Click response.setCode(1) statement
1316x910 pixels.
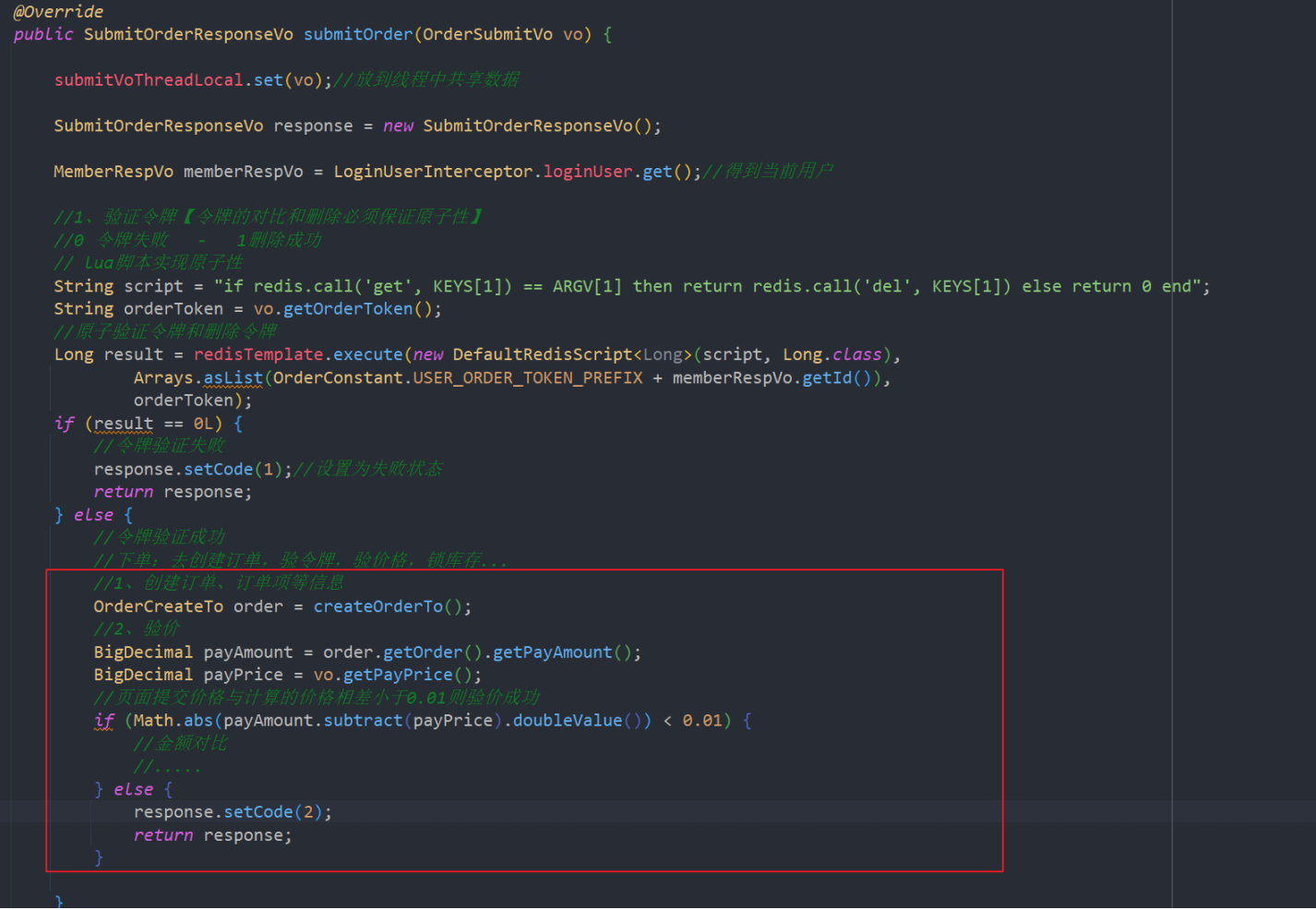click(x=193, y=469)
